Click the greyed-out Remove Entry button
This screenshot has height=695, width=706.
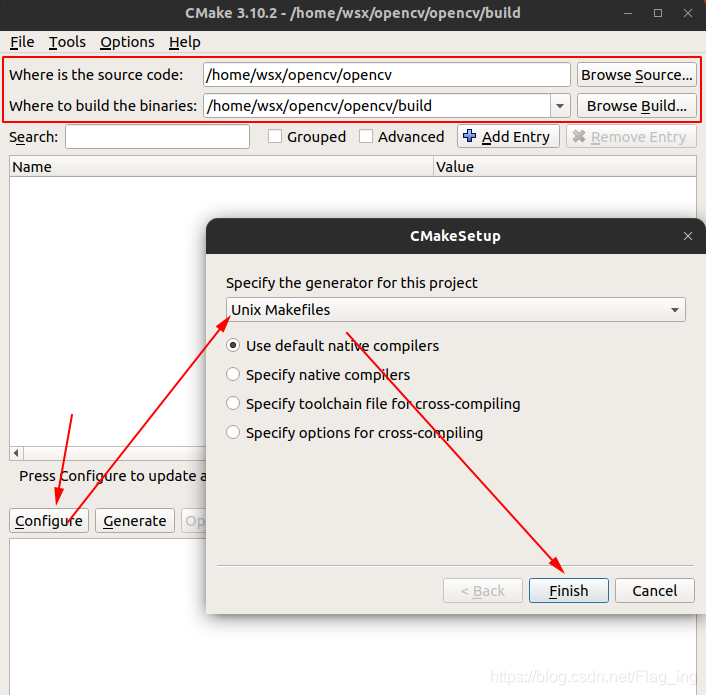tap(631, 136)
